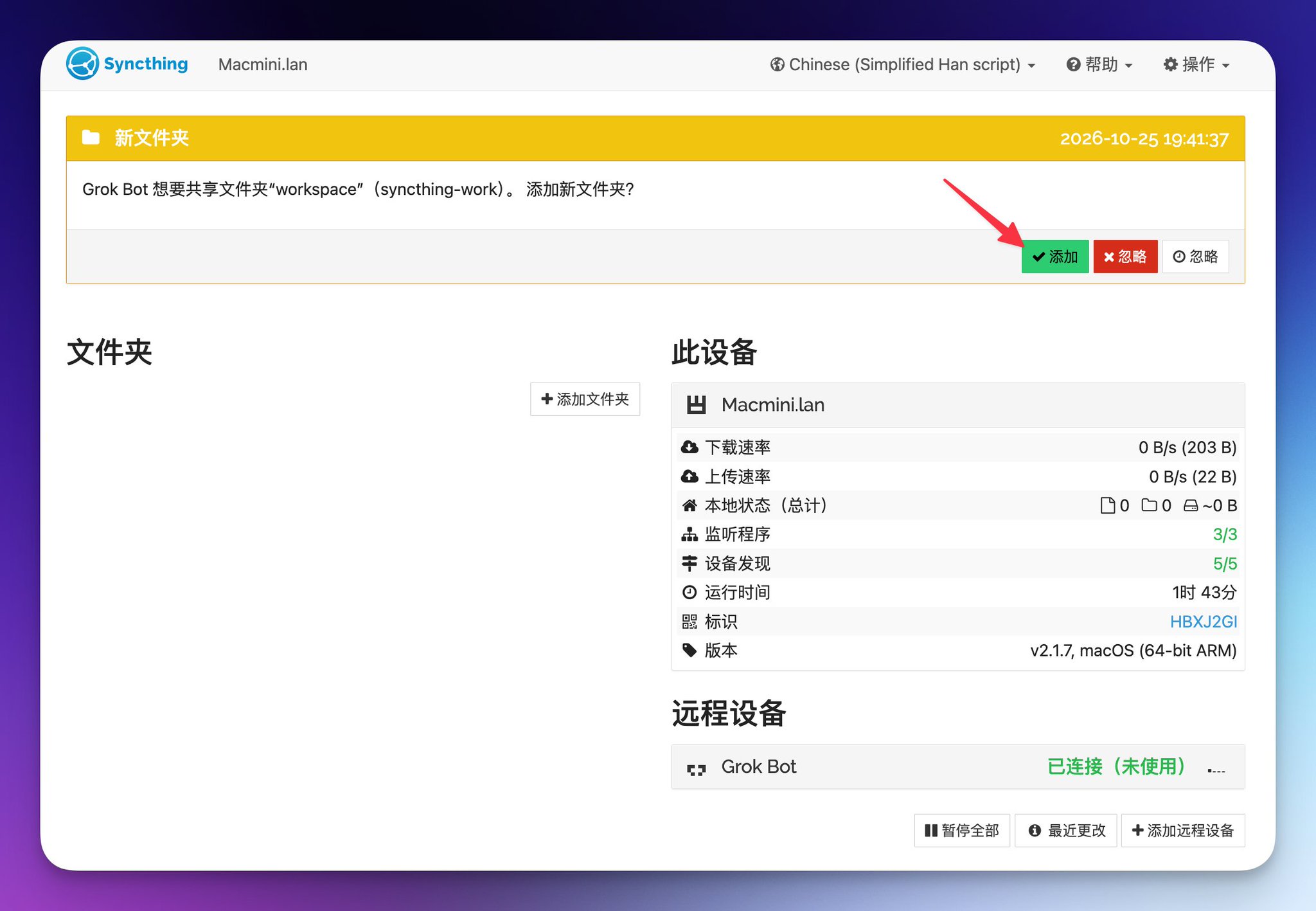Click the house icon beside 本地状态
This screenshot has width=1316, height=911.
coord(689,505)
